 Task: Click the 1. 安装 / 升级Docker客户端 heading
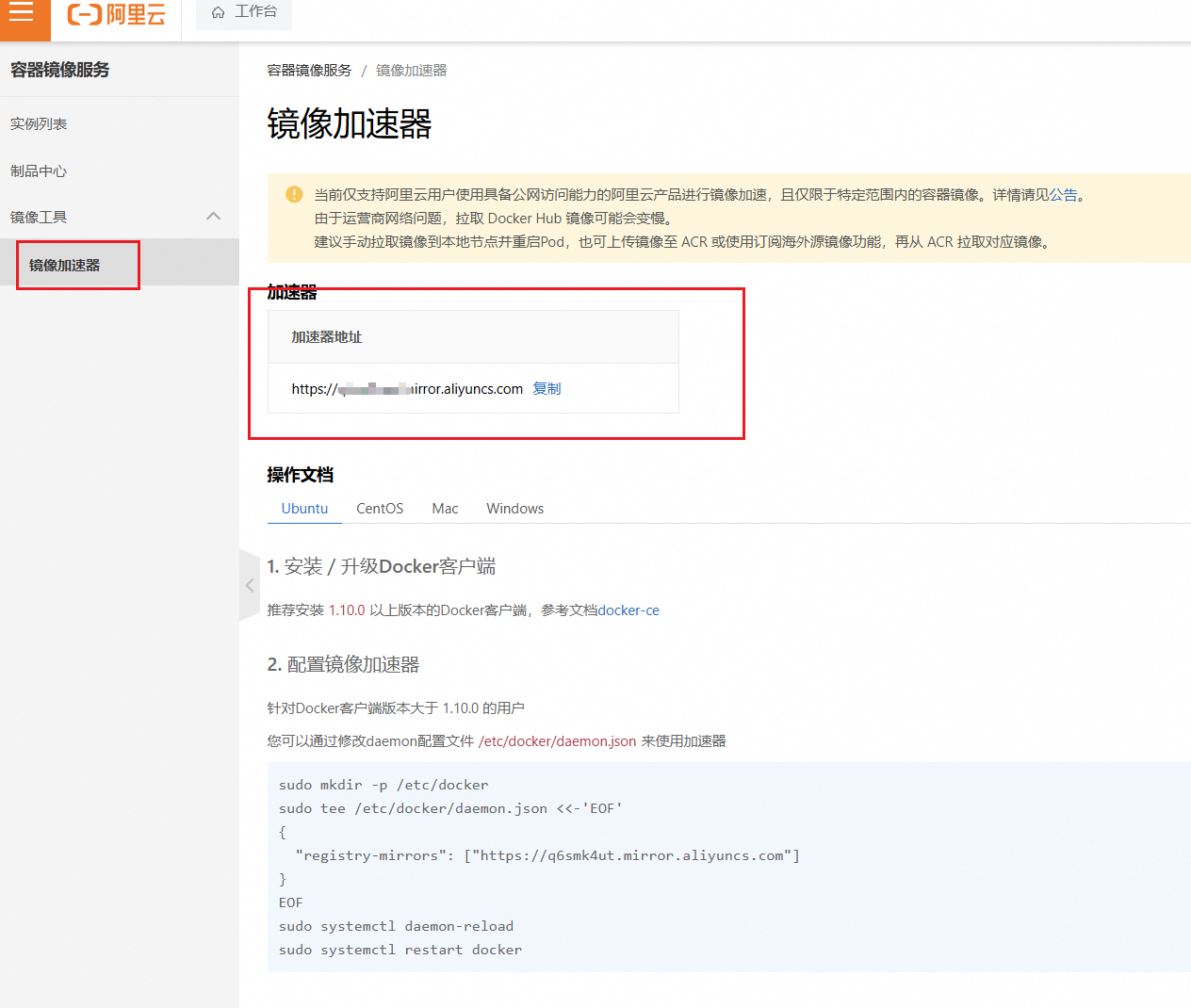coord(382,566)
